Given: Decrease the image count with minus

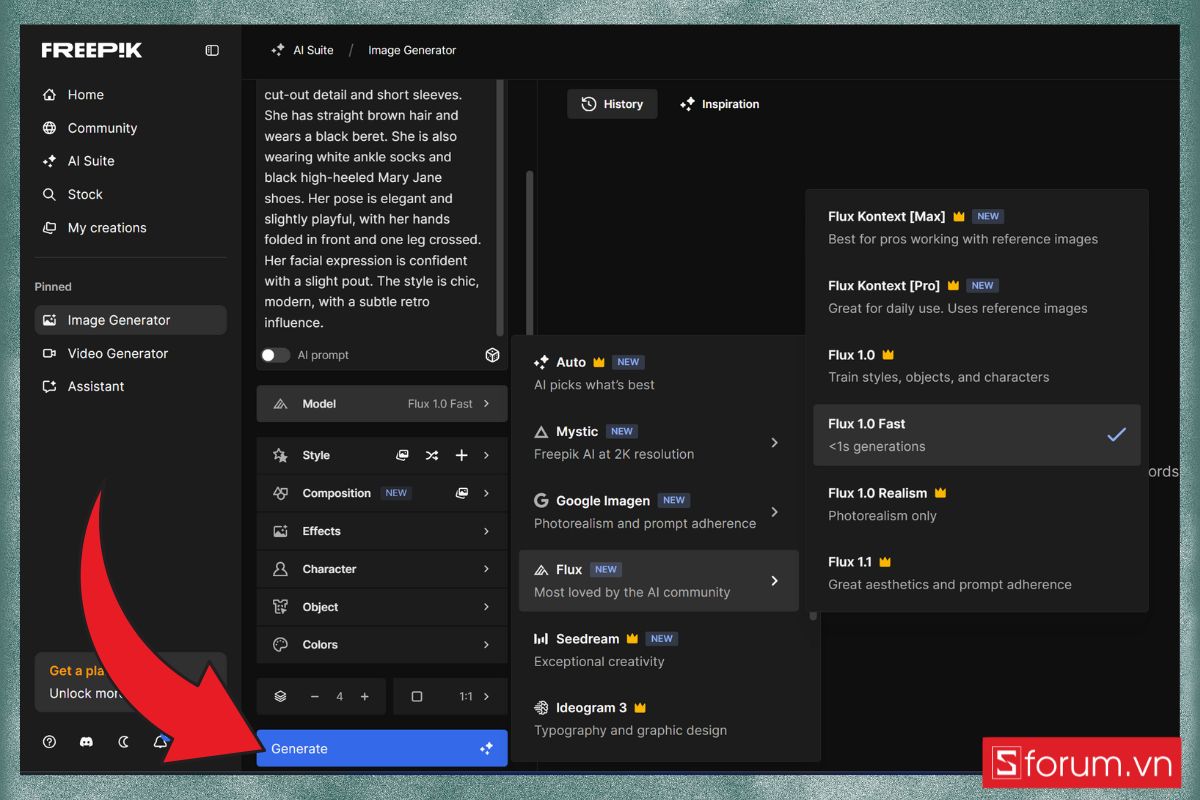Looking at the screenshot, I should (314, 696).
